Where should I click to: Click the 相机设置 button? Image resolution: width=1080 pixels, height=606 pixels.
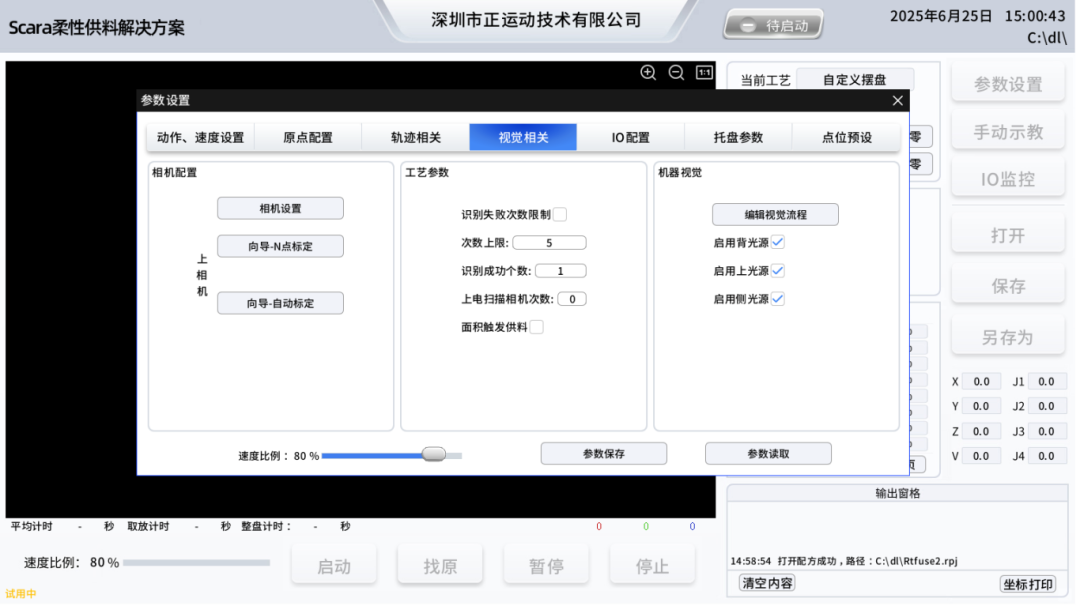click(x=280, y=208)
